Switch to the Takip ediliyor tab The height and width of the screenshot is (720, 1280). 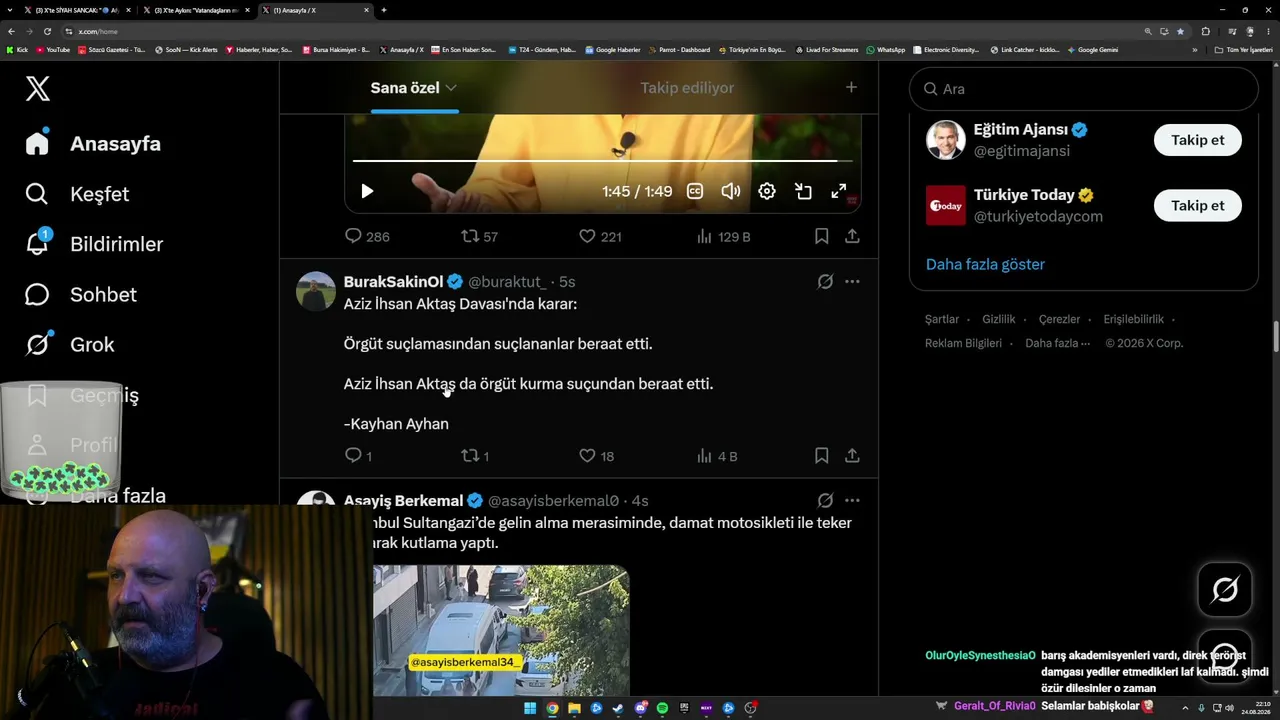tap(687, 88)
